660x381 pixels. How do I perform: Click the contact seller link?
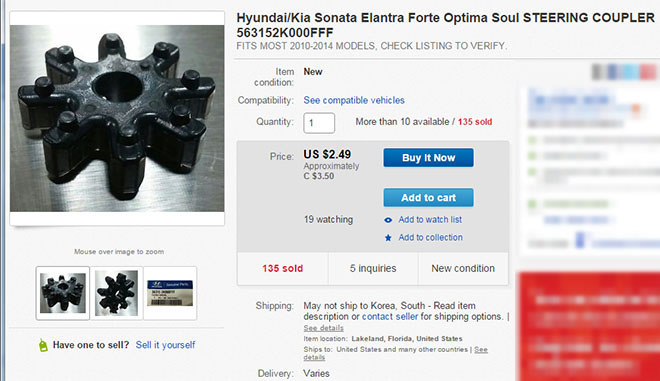pos(390,317)
